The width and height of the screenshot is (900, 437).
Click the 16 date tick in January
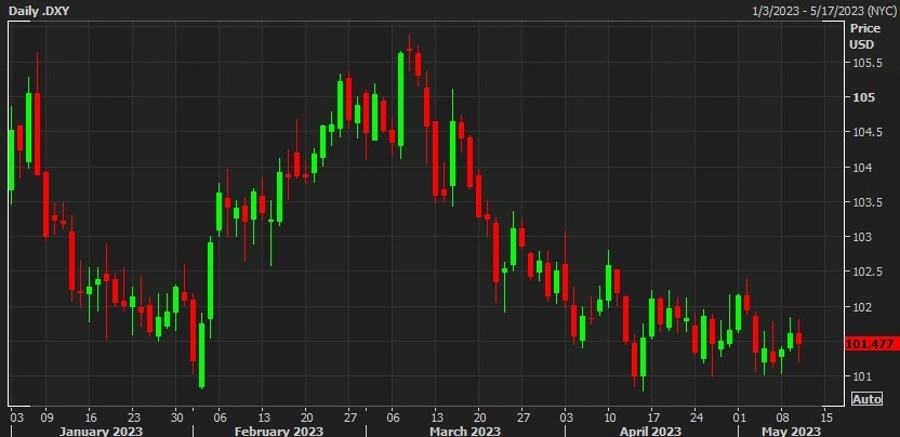point(89,417)
